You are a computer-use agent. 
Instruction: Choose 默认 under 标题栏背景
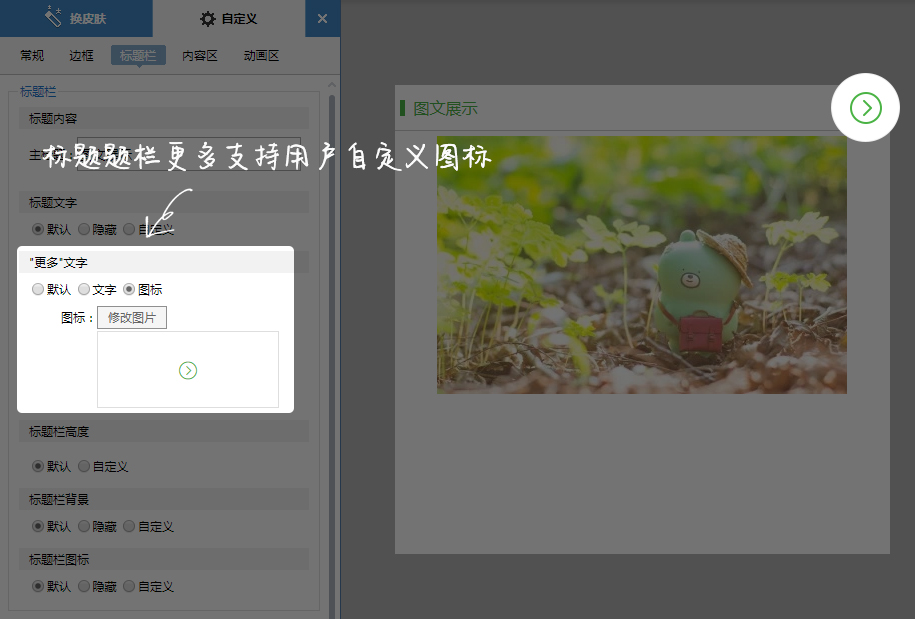38,526
